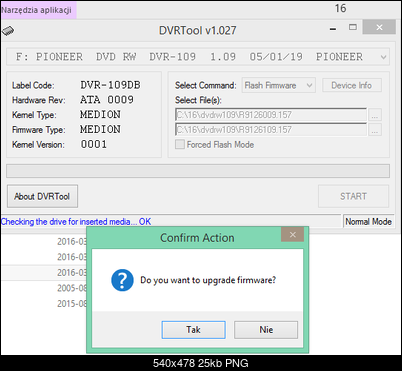
Task: Open the About DVRTool button
Action: pos(42,196)
